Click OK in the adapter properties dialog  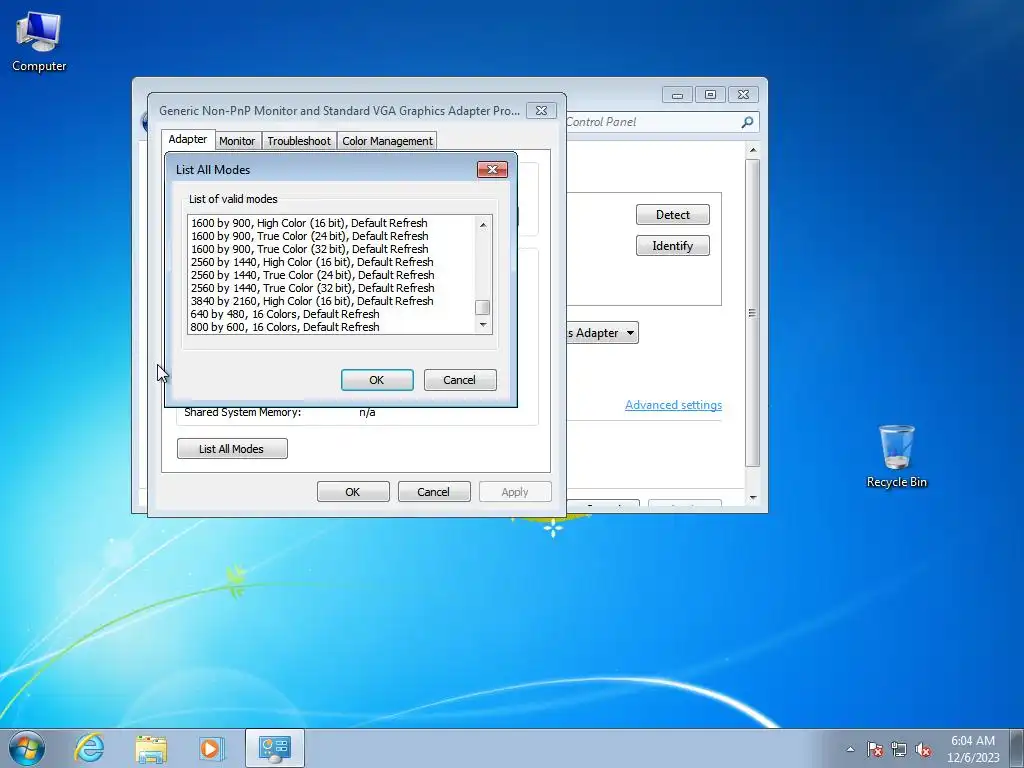[x=353, y=492]
